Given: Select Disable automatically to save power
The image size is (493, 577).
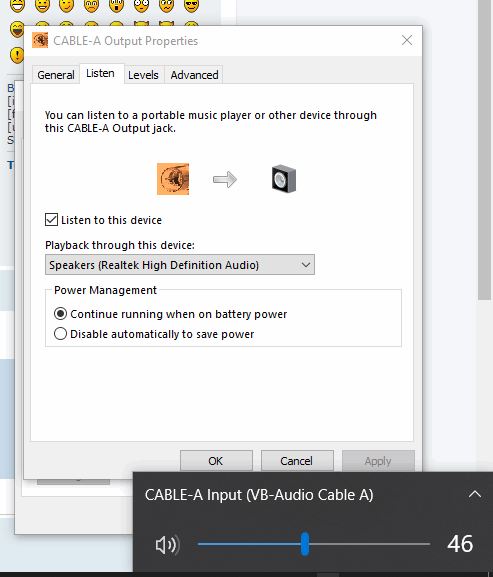Looking at the screenshot, I should click(60, 334).
